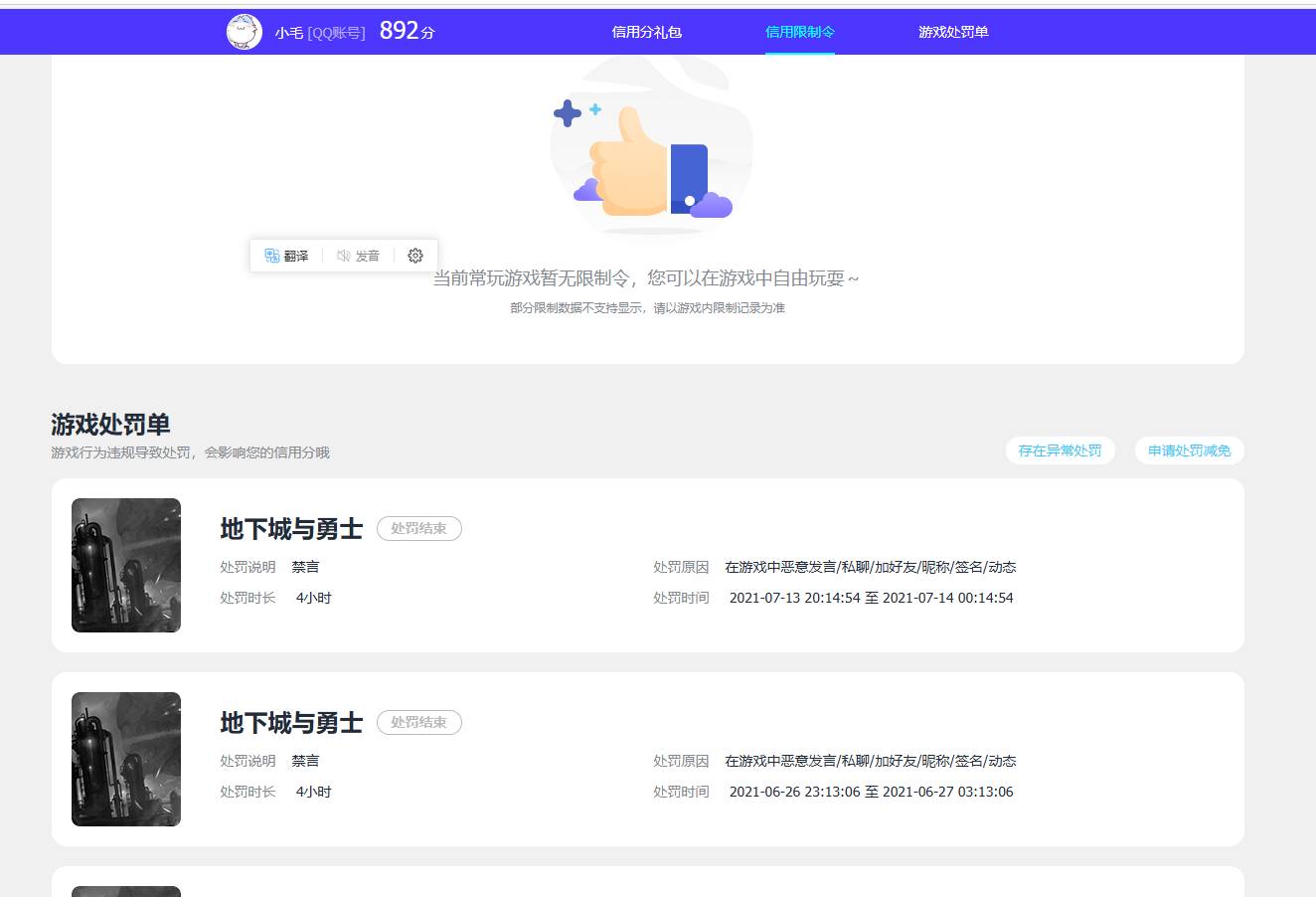Click second 地下城与勇士 game thumbnail

pos(126,759)
